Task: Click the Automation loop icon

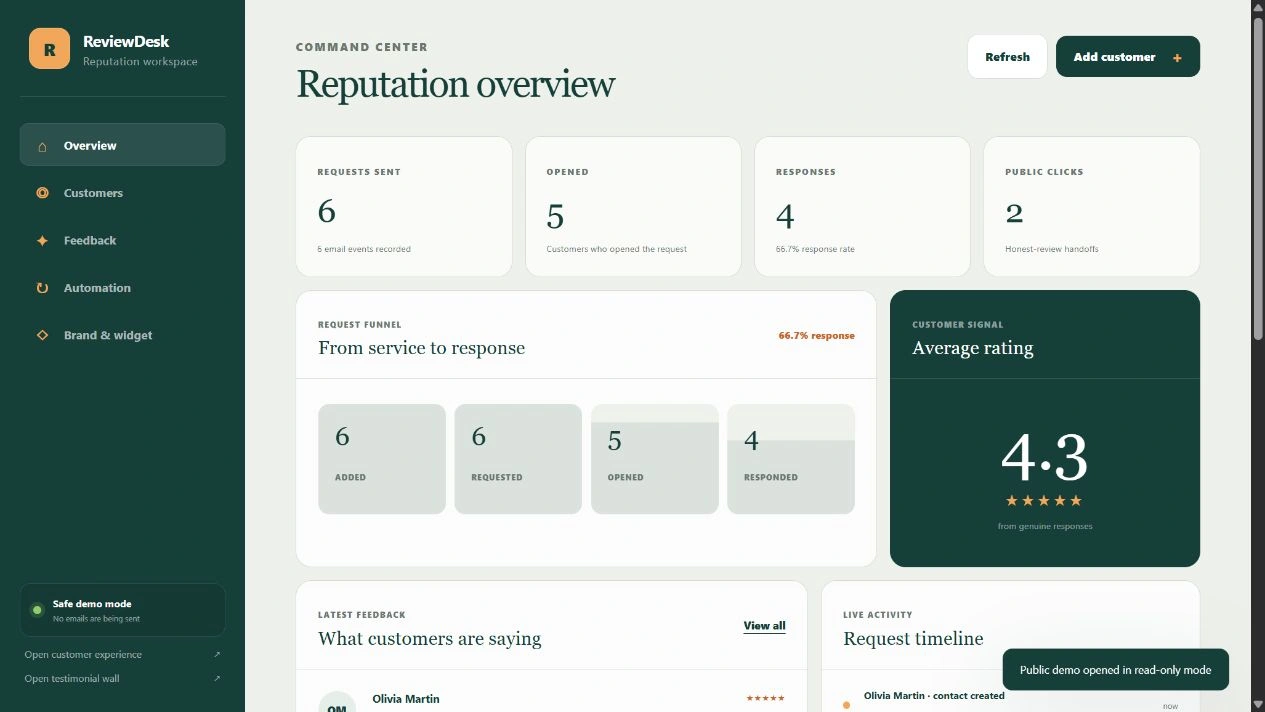Action: [x=42, y=288]
